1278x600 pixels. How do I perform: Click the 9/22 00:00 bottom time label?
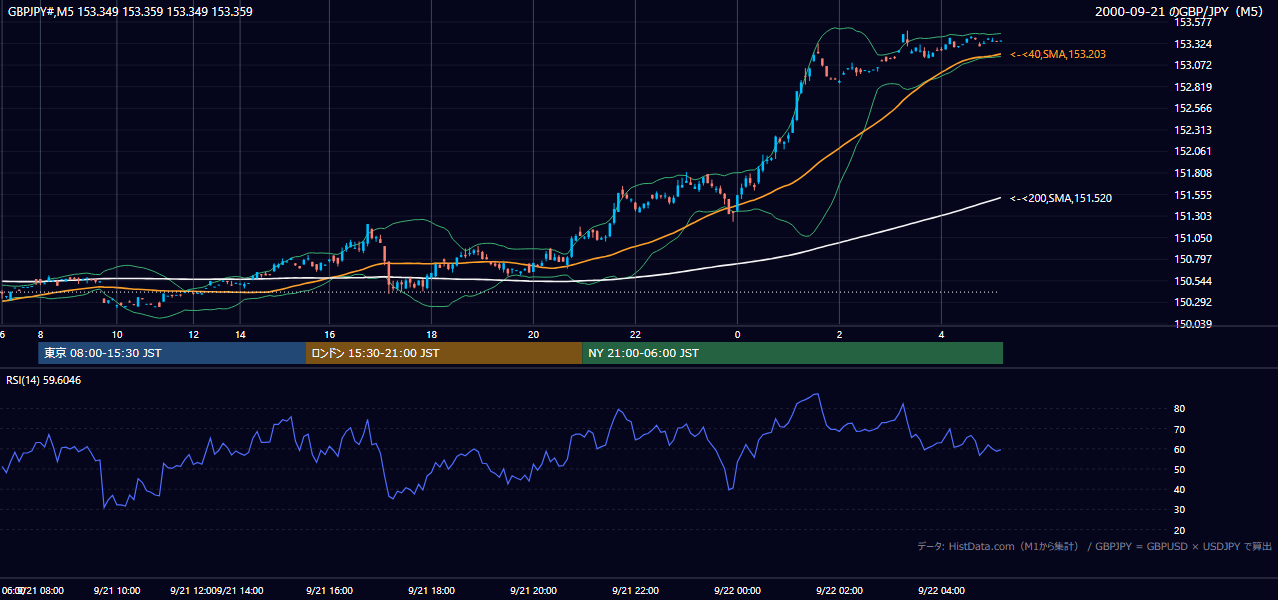point(737,591)
